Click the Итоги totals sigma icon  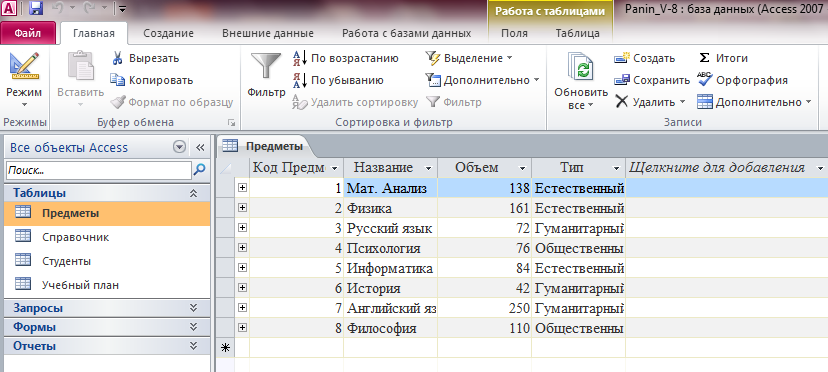[x=704, y=58]
